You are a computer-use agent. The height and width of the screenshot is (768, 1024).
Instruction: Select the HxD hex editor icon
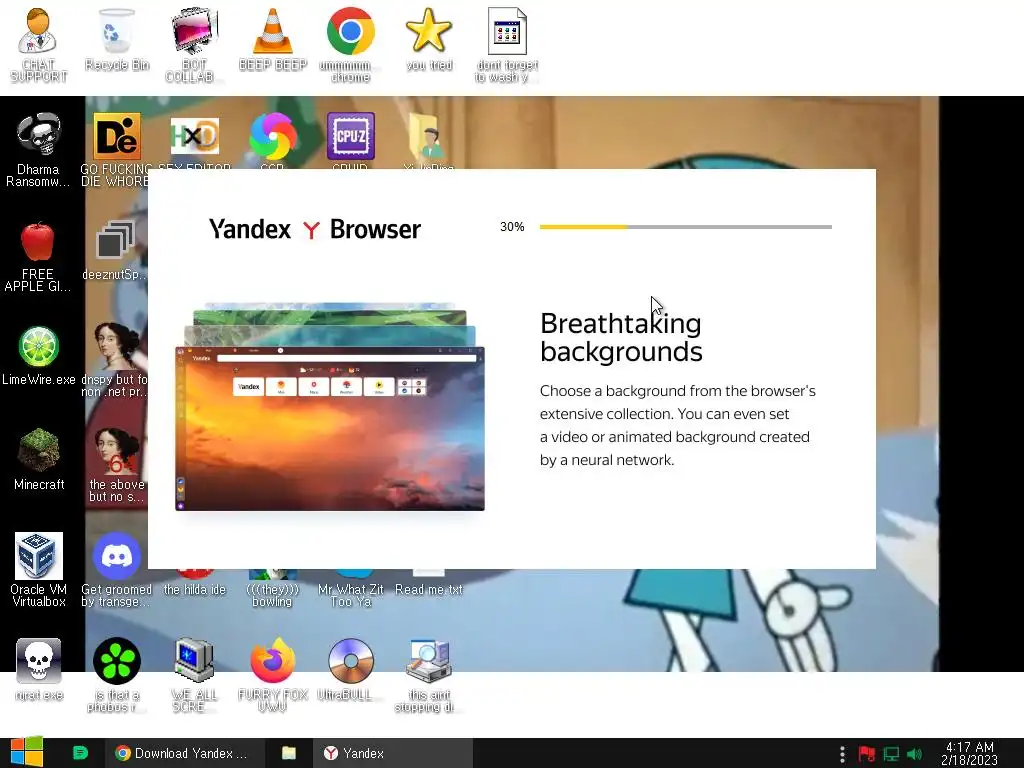click(194, 136)
